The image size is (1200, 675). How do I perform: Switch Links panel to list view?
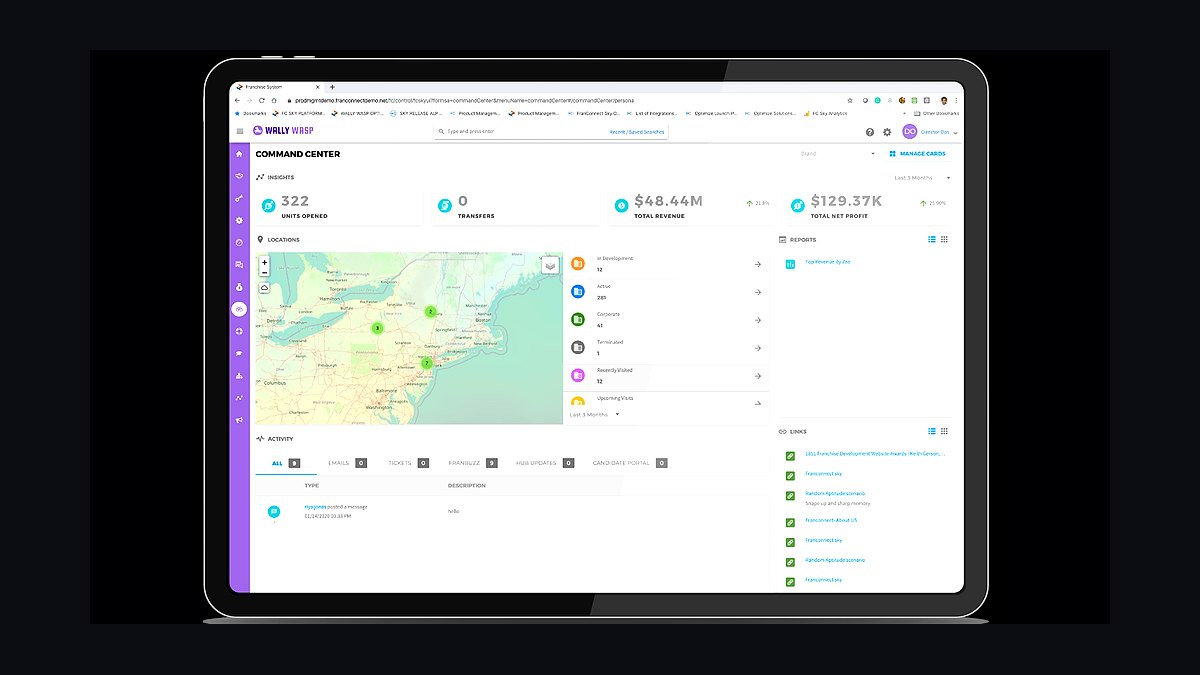(932, 431)
